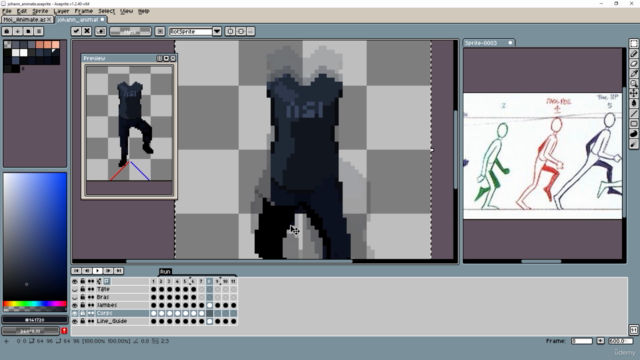The image size is (640, 360).
Task: Click the rainbow hue slider
Action: (x=35, y=304)
